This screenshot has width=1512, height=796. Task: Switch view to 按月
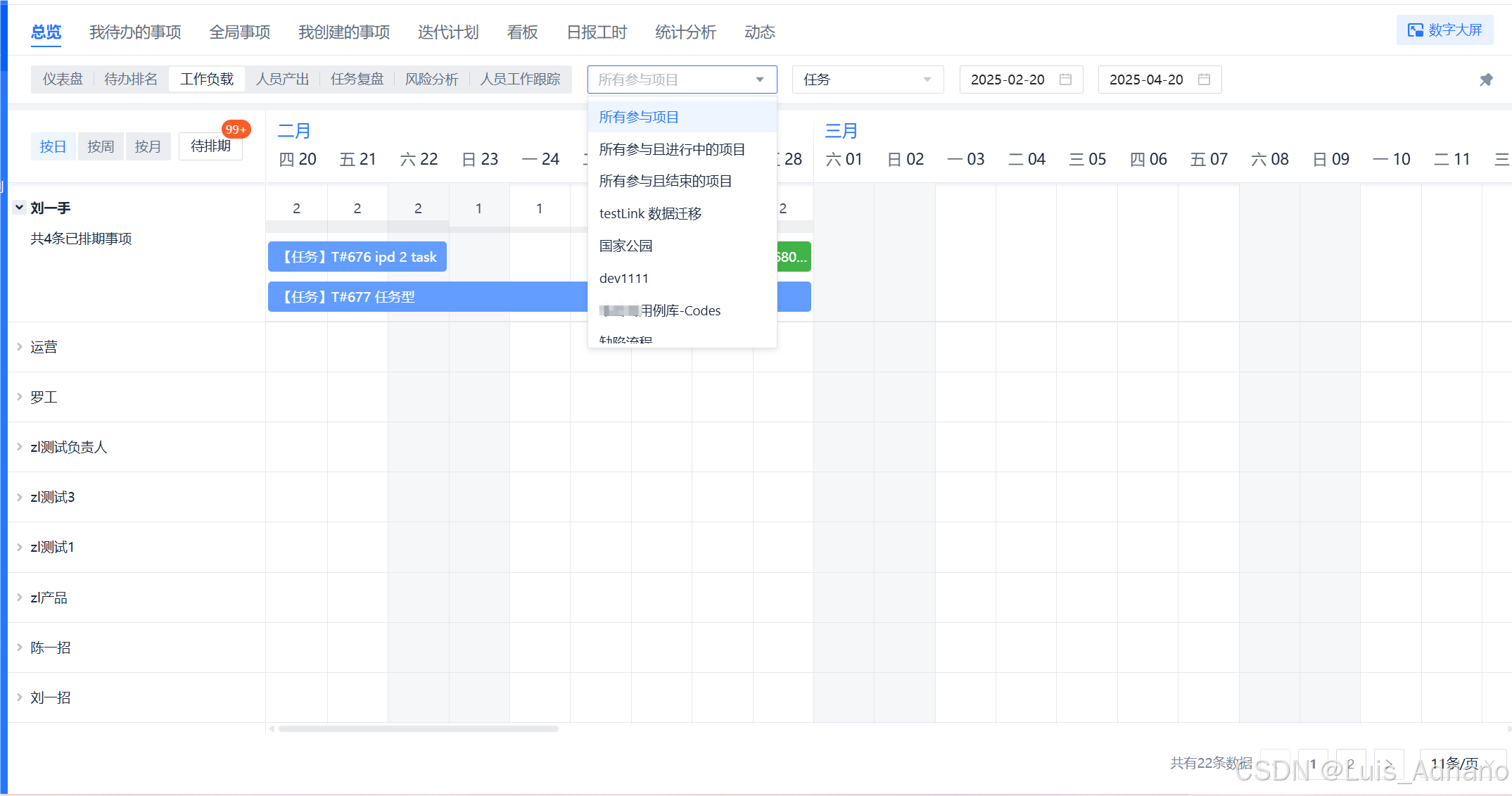pos(148,146)
